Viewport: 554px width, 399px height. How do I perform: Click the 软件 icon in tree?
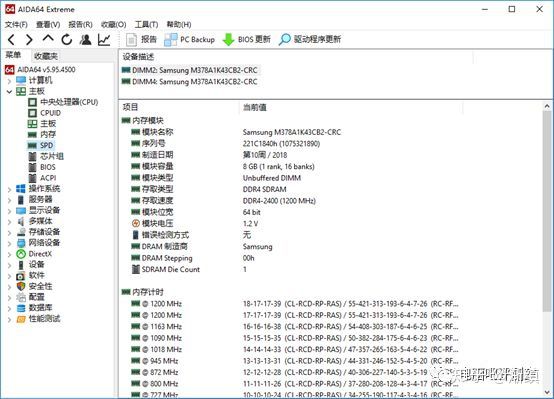21,276
